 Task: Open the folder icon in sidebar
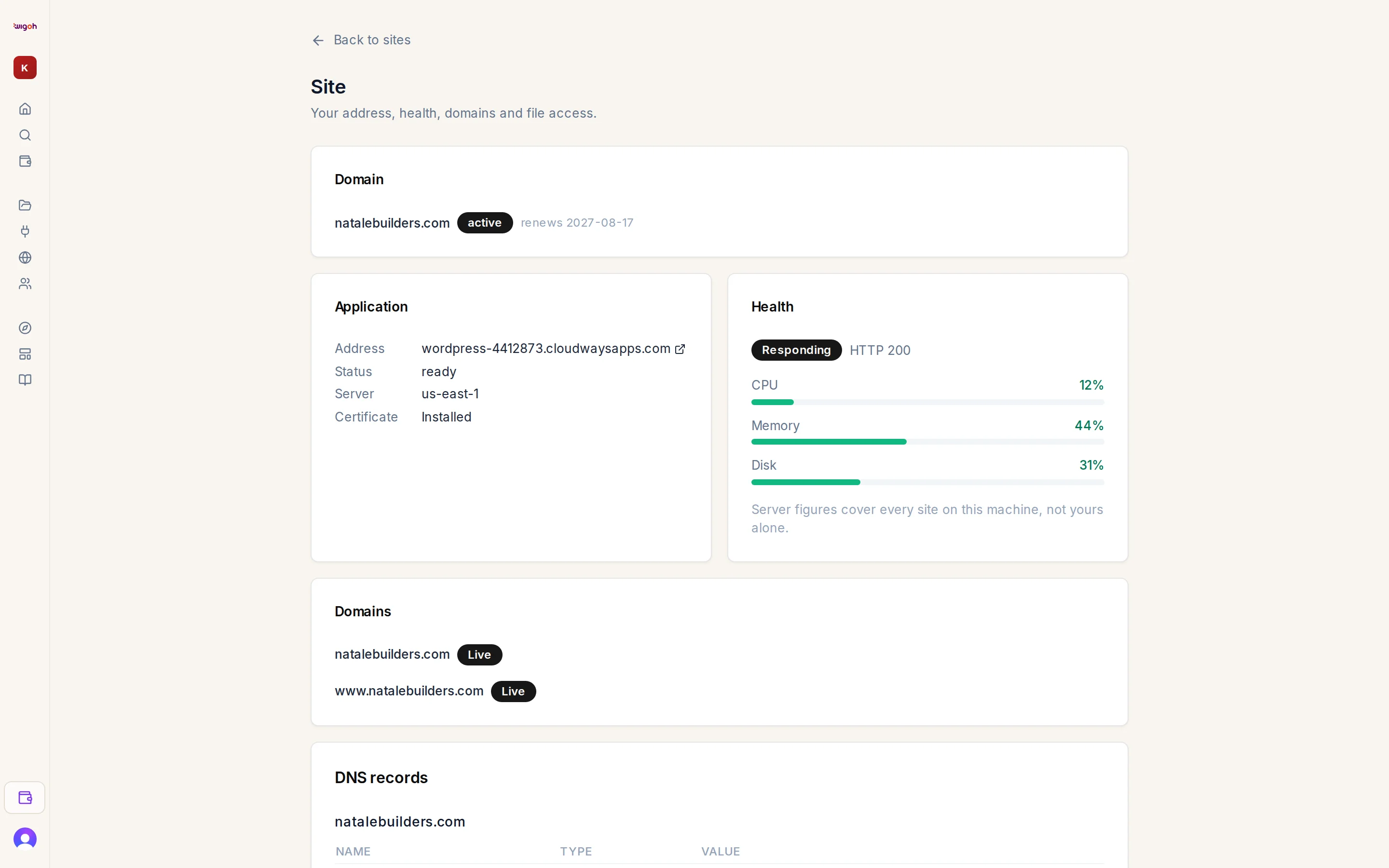[25, 205]
